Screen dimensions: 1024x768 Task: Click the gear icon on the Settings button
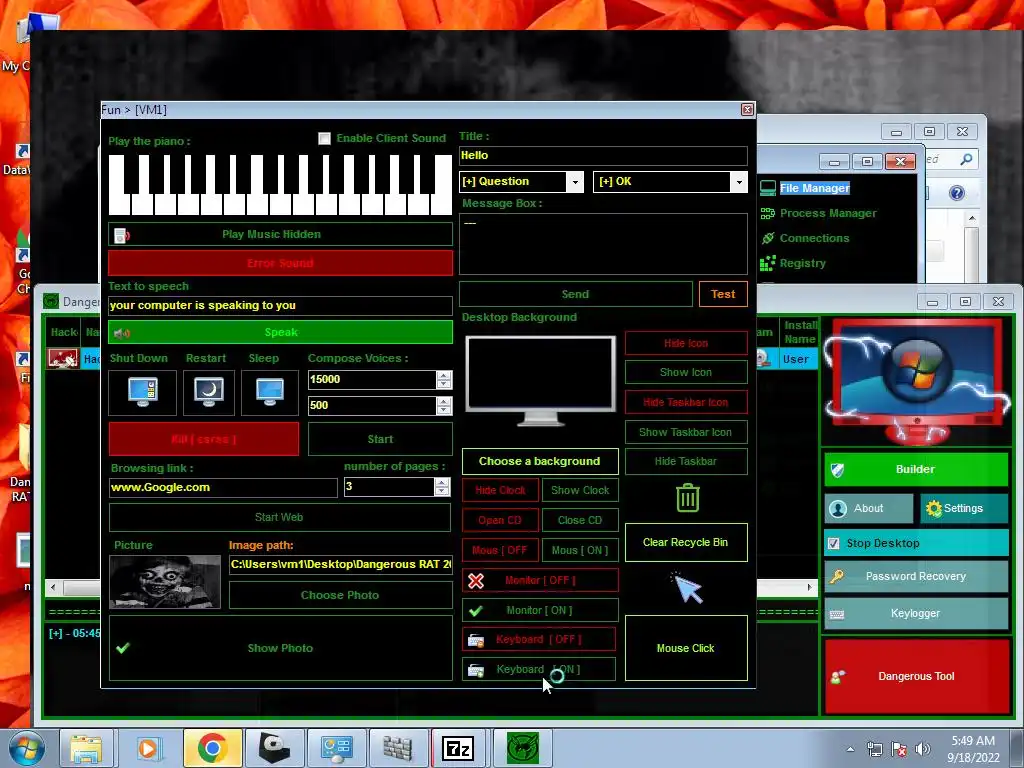(934, 509)
